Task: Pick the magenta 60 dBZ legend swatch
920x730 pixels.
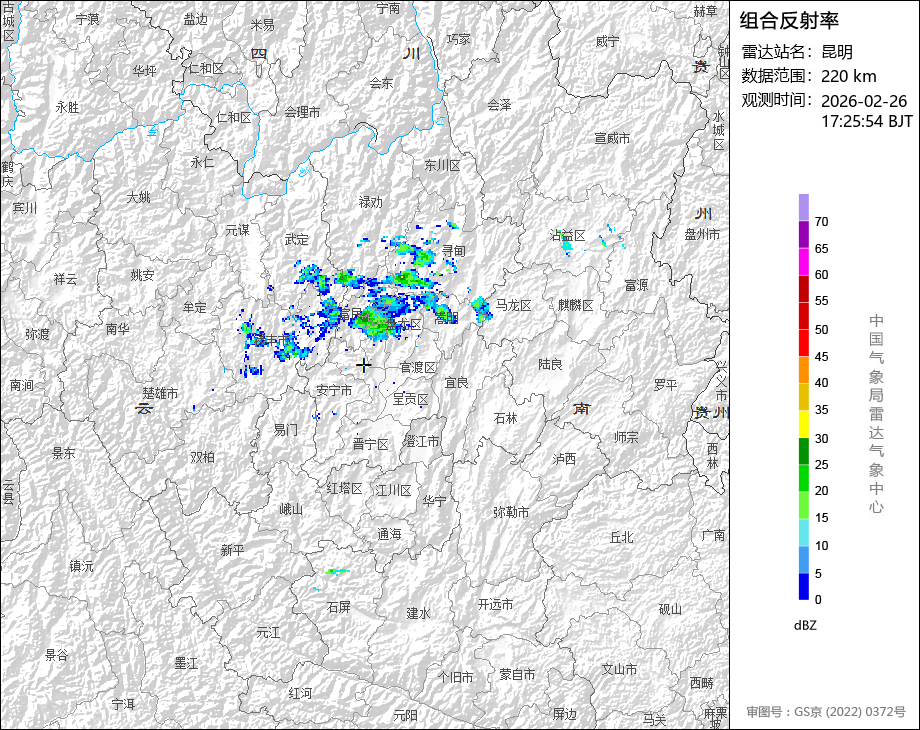Action: point(804,261)
